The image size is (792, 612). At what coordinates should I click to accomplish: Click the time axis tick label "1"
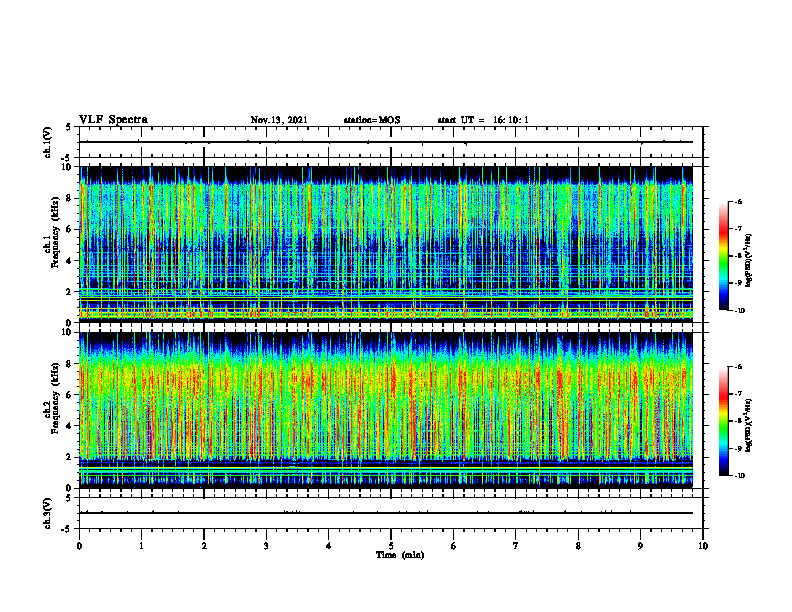tap(141, 546)
